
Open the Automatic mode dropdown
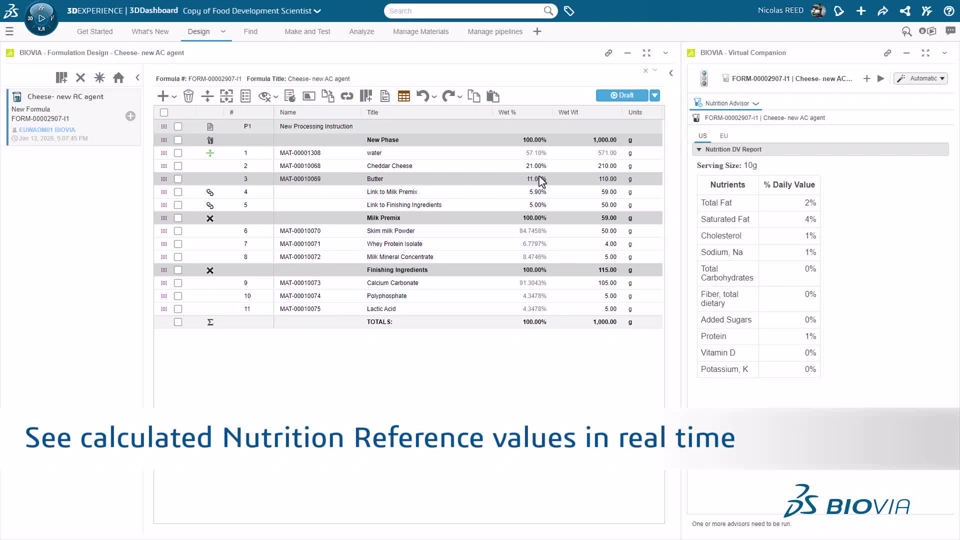[x=921, y=78]
